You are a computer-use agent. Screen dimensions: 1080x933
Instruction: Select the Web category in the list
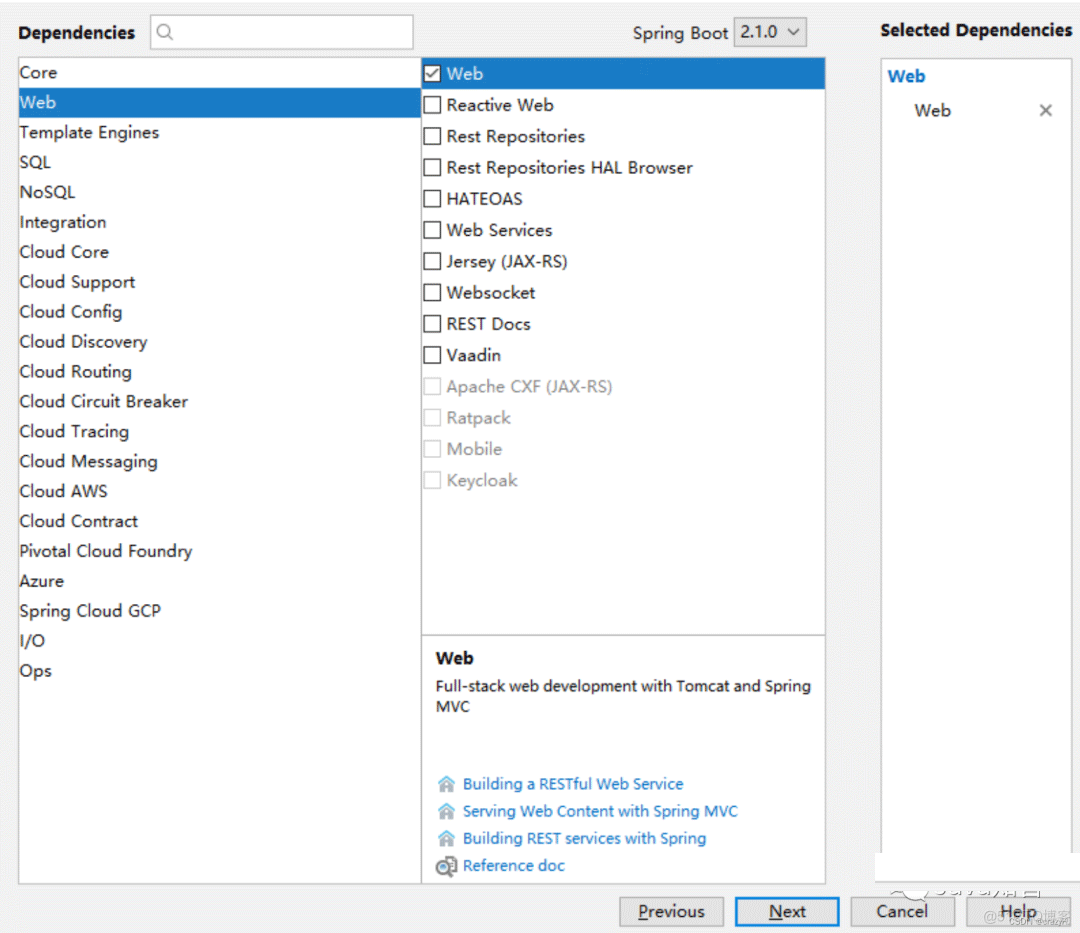(x=219, y=103)
